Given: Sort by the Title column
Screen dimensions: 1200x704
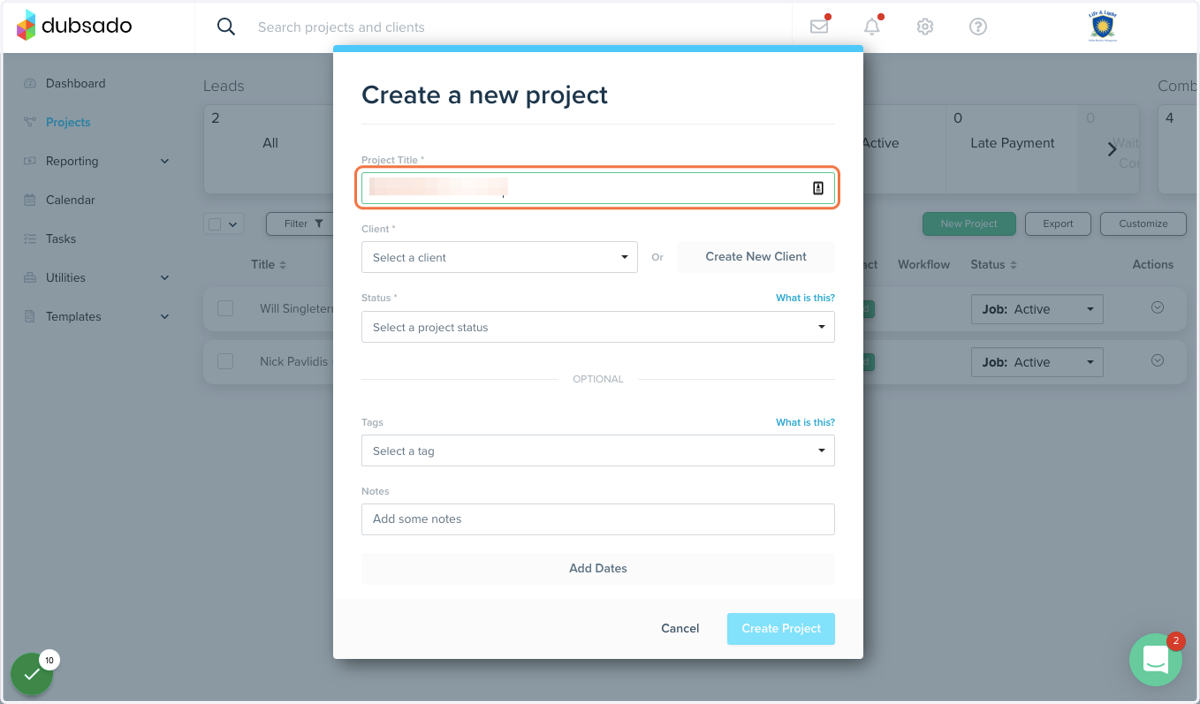Looking at the screenshot, I should click(268, 265).
